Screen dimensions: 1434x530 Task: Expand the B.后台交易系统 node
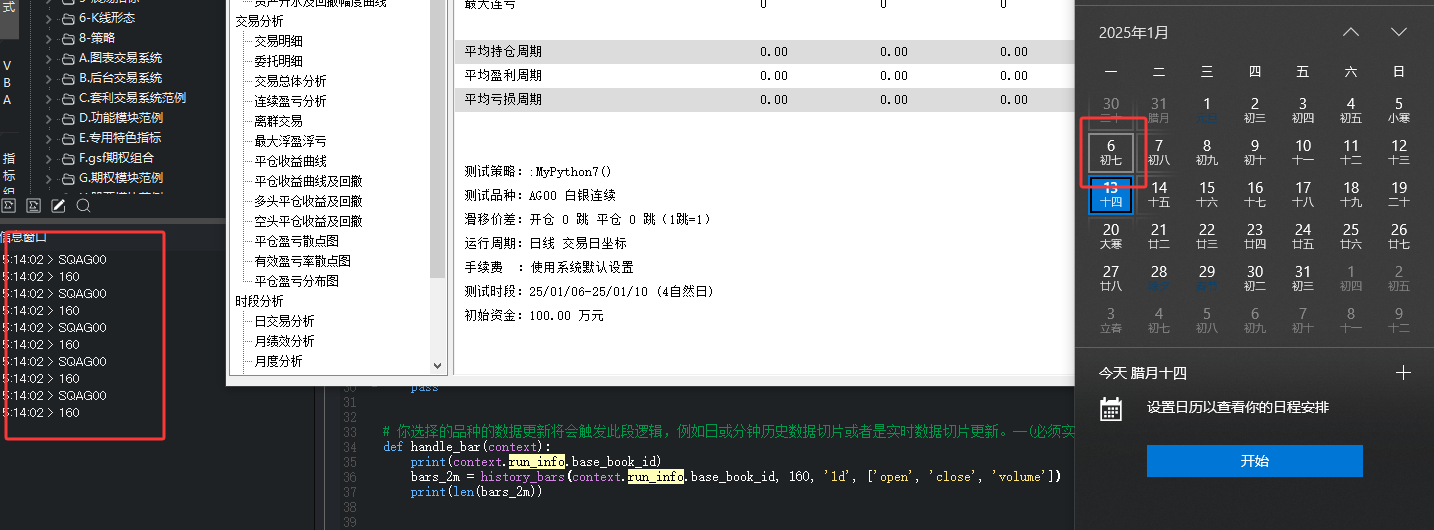[x=49, y=78]
